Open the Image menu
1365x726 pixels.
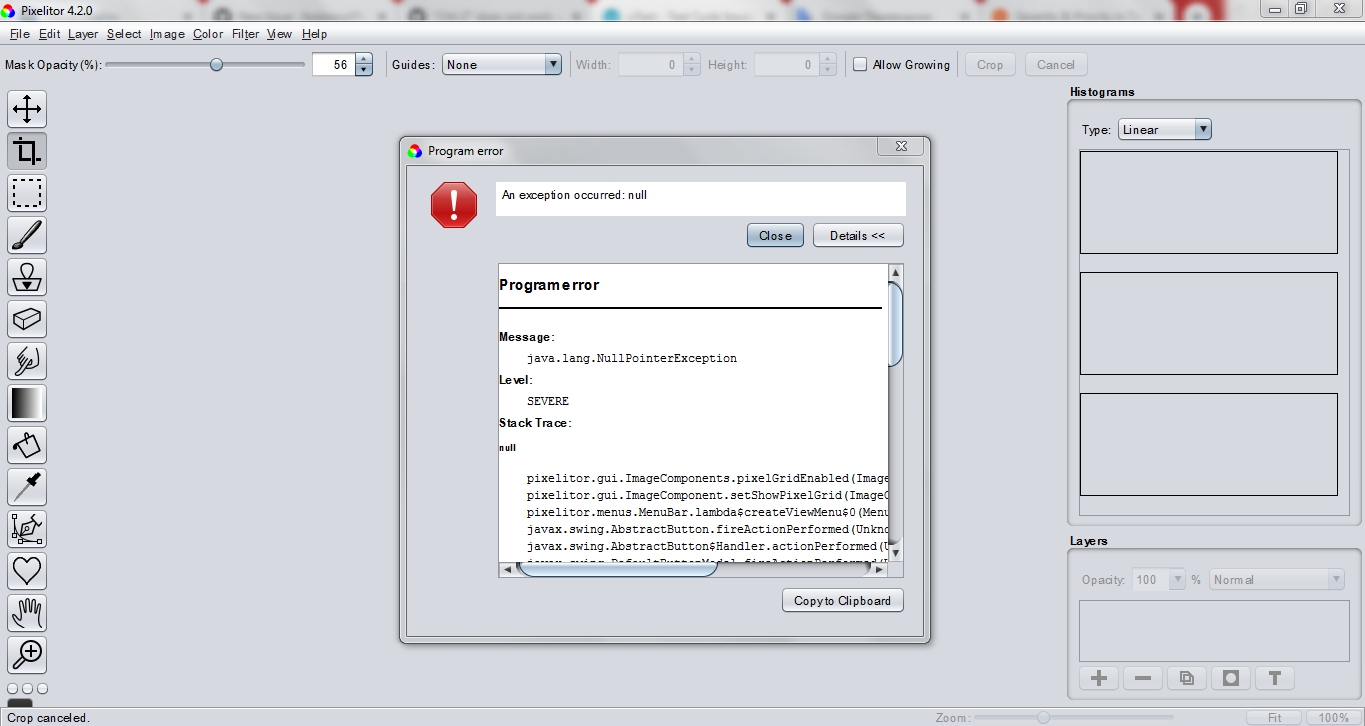[x=167, y=34]
